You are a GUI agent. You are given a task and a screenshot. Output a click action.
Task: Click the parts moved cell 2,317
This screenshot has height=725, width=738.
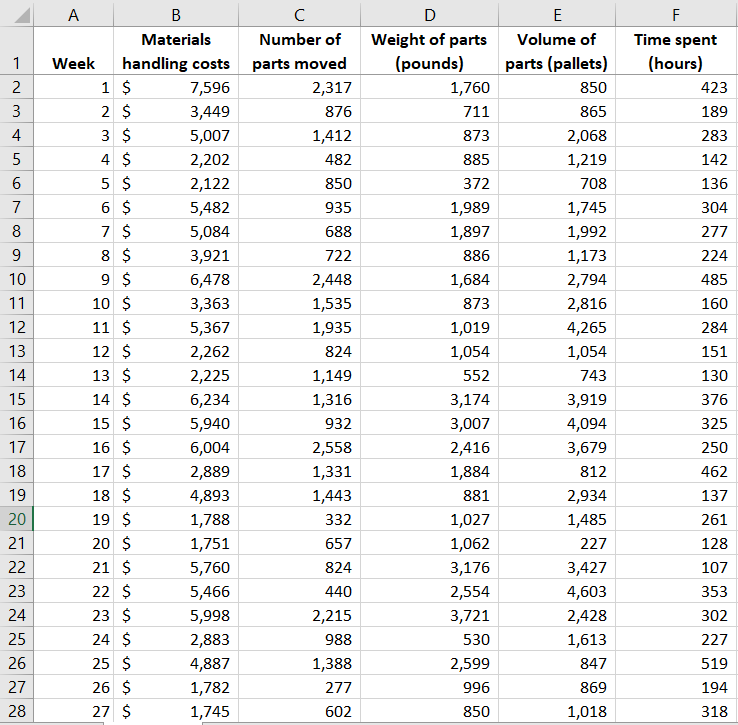(299, 87)
